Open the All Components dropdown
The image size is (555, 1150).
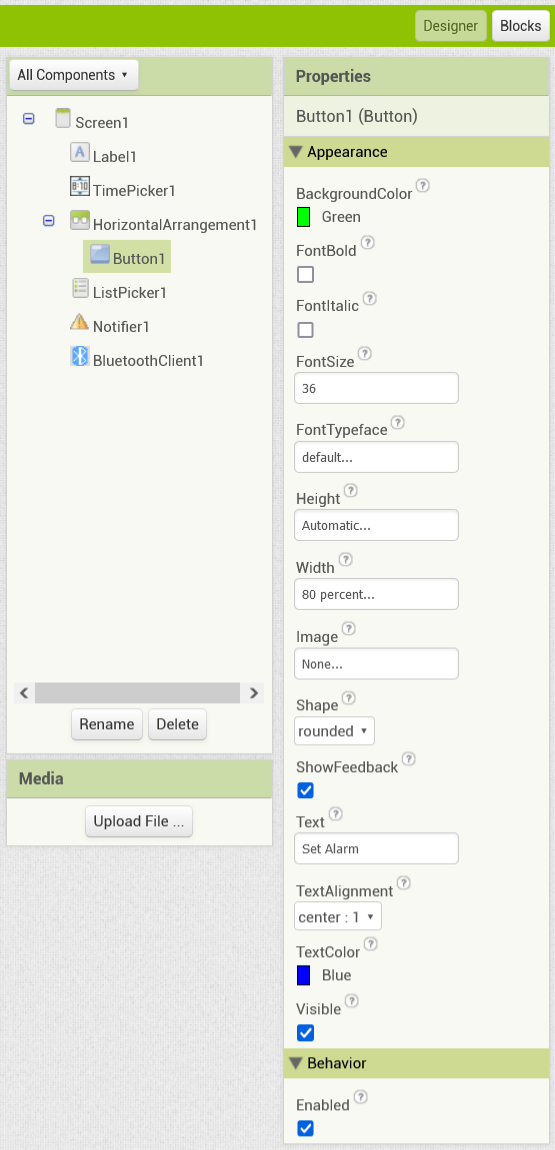[73, 75]
